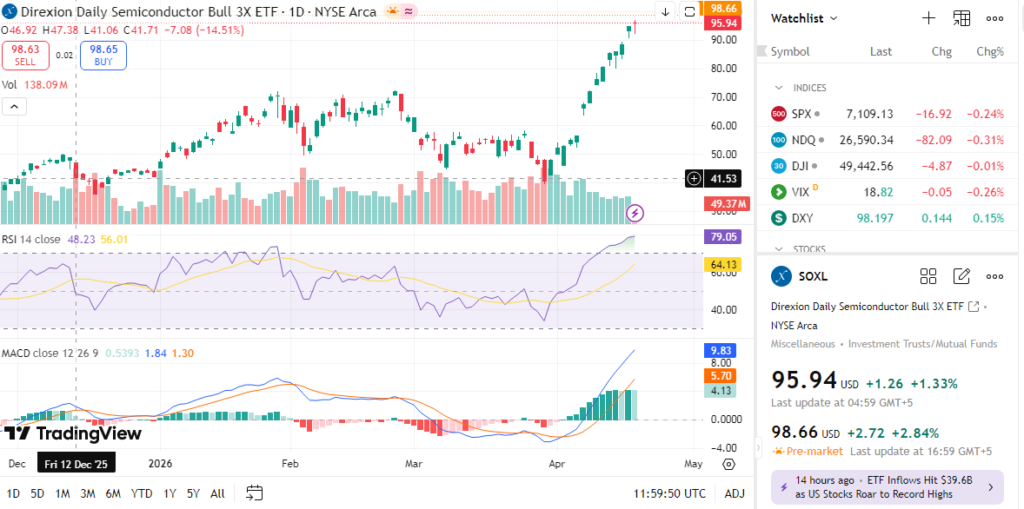Click the 98.65 BUY button
Image resolution: width=1024 pixels, height=509 pixels.
pos(103,54)
